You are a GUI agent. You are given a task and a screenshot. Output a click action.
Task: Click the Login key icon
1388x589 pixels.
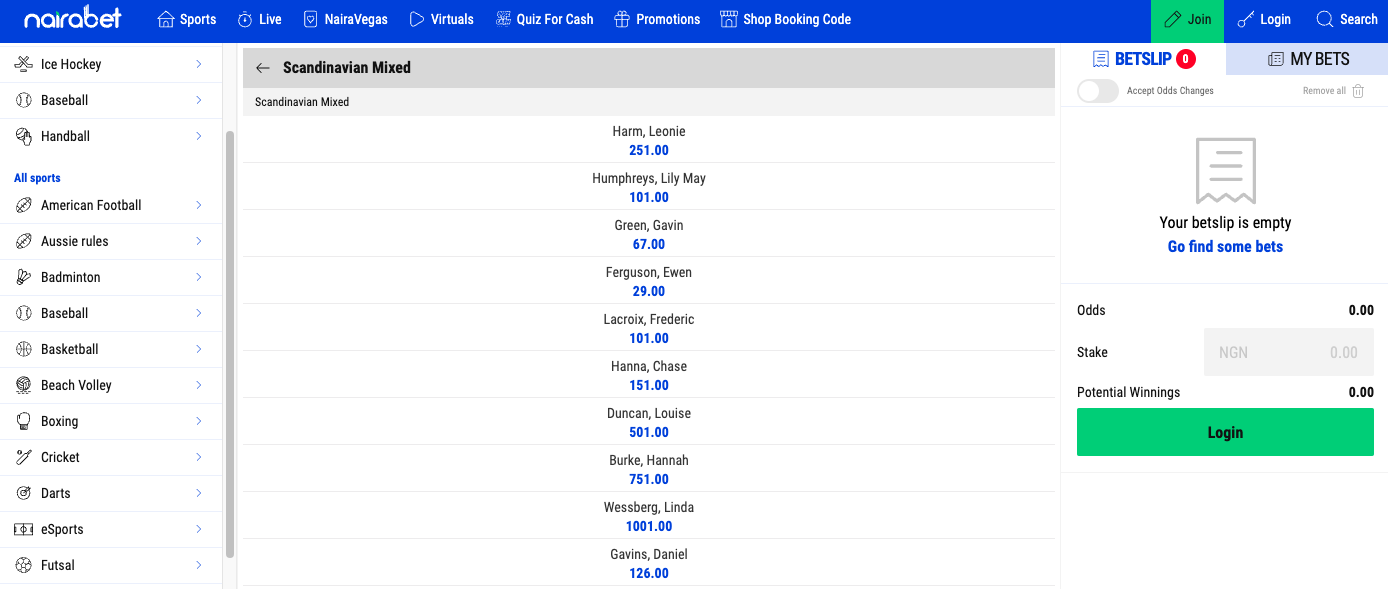(1245, 19)
